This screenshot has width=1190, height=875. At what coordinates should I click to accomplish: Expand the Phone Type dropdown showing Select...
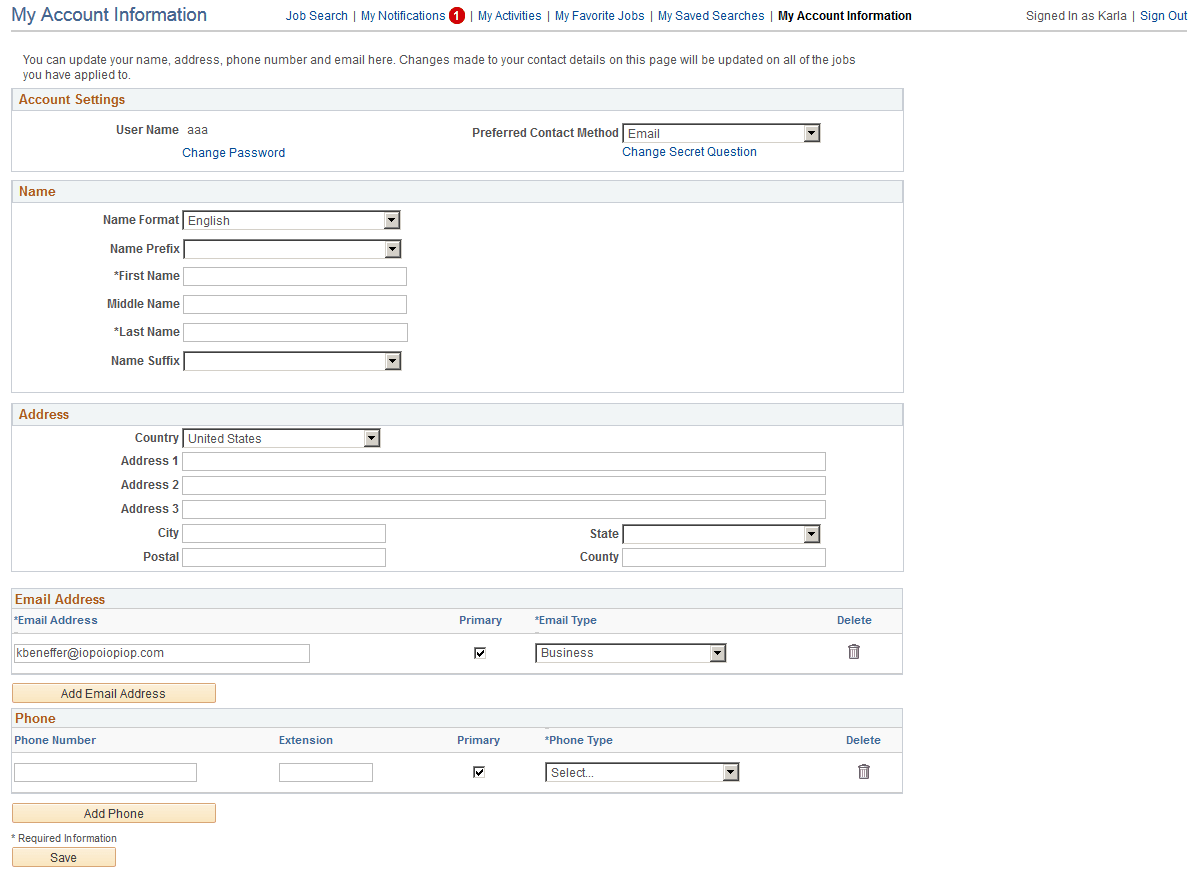point(730,771)
